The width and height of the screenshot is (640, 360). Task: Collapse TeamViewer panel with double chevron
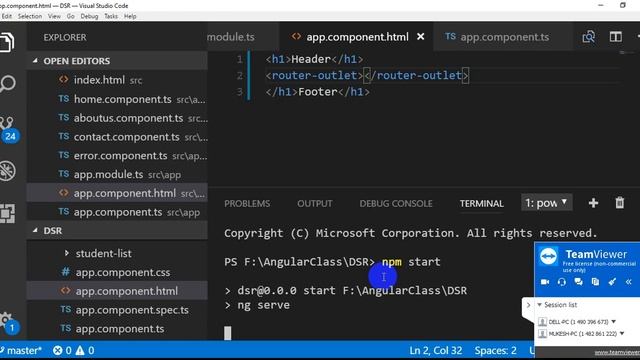point(629,282)
